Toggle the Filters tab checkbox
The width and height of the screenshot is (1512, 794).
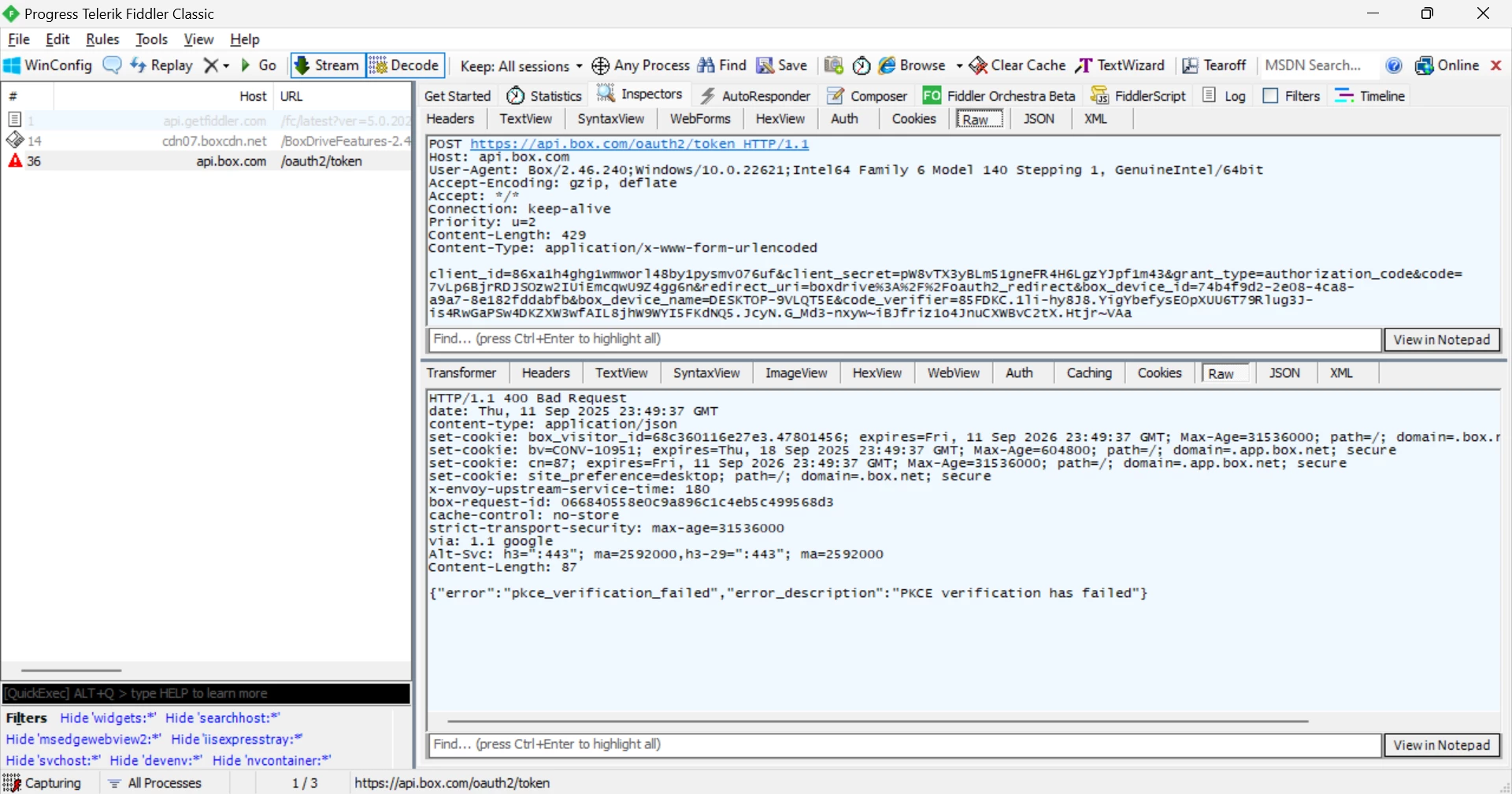coord(1270,96)
